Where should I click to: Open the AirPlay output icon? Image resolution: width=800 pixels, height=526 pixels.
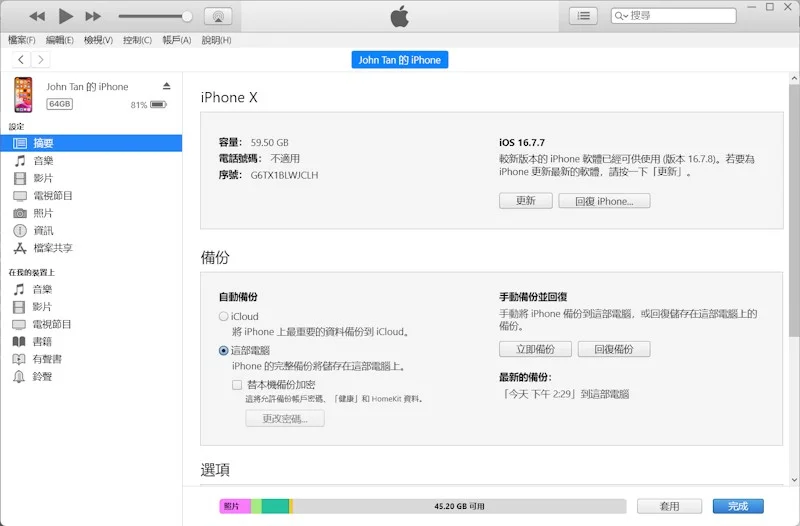(x=218, y=16)
